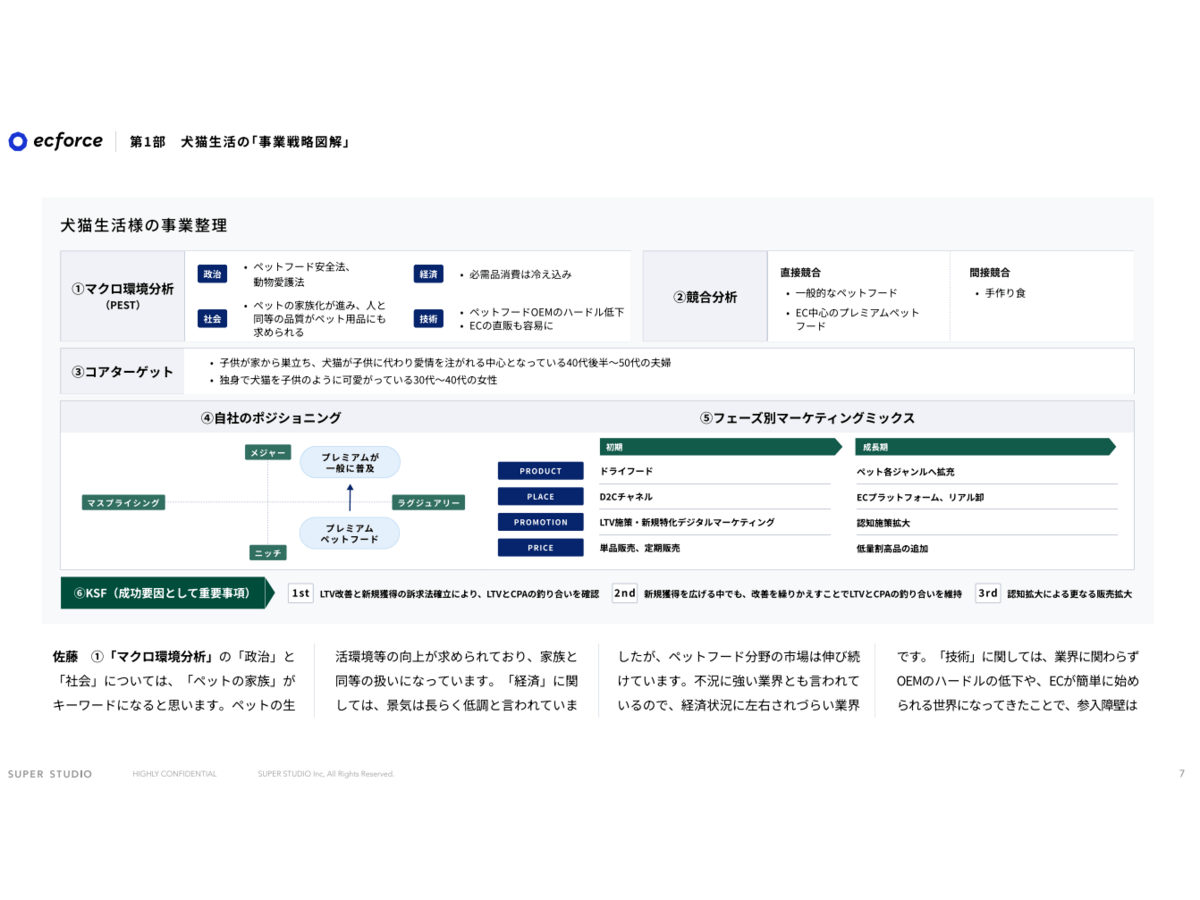Click the 社会 badge label
The width and height of the screenshot is (1200, 900).
[212, 318]
